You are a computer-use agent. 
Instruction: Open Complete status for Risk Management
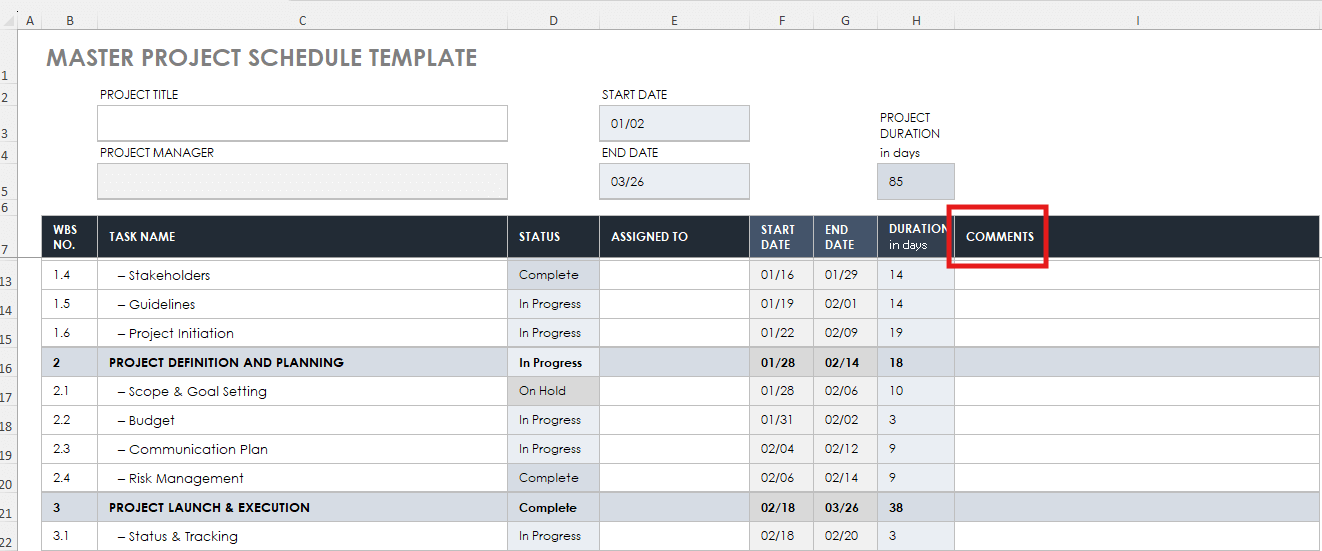pyautogui.click(x=553, y=478)
